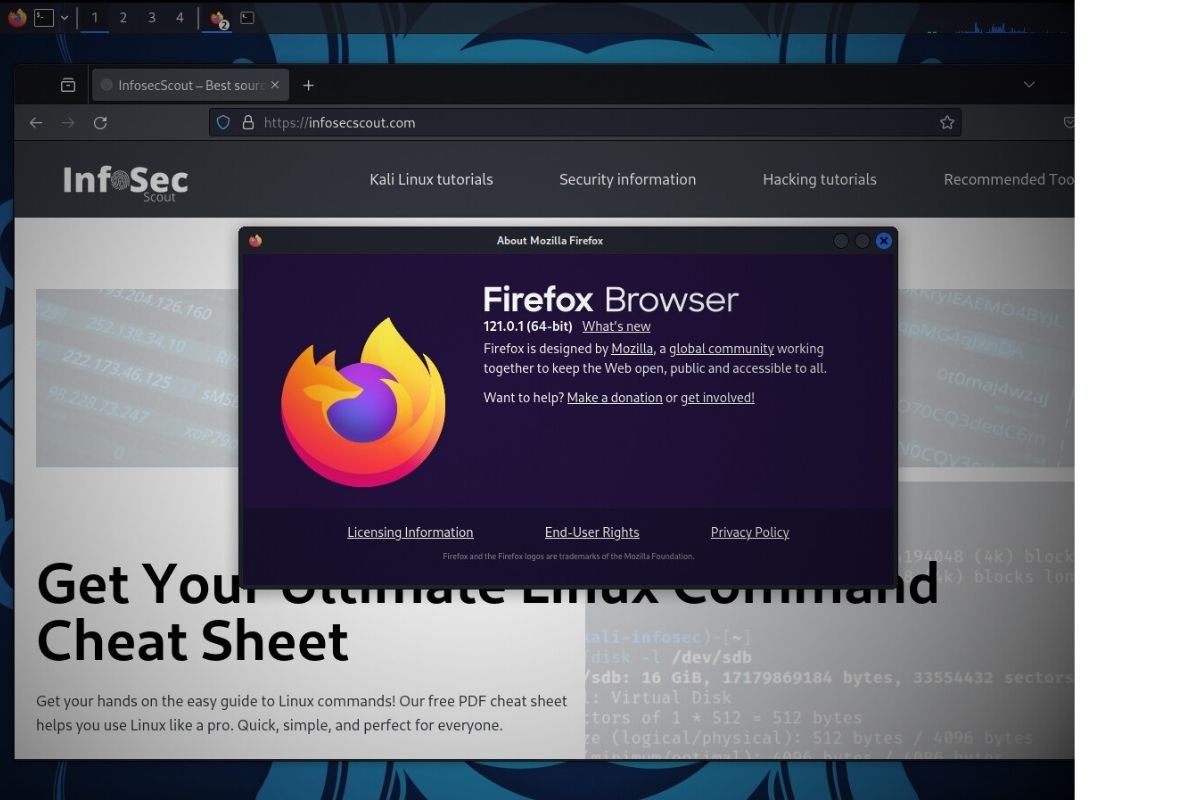This screenshot has width=1200, height=800.
Task: Click the tracking protection shield icon
Action: pos(224,123)
